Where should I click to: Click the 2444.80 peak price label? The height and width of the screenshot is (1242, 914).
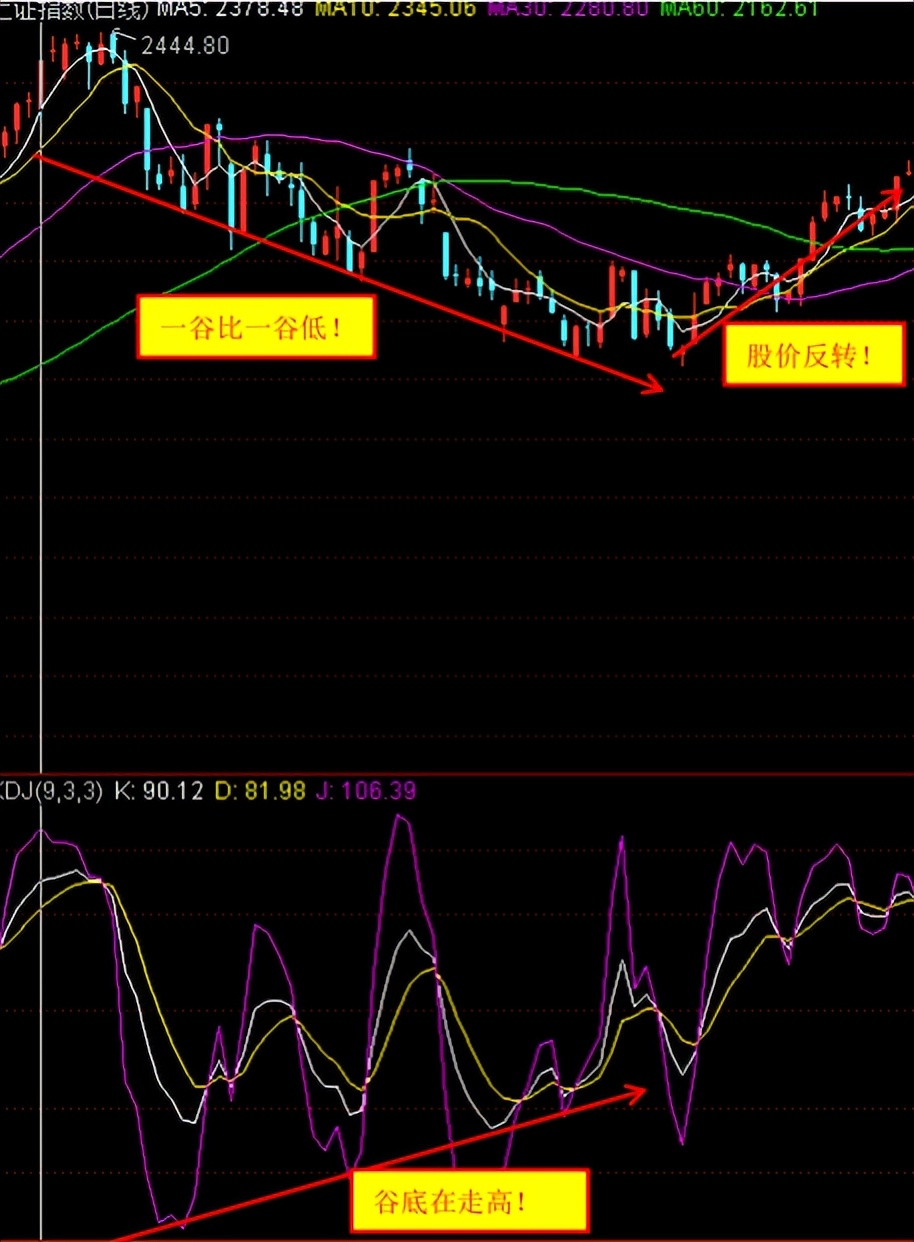[x=185, y=46]
